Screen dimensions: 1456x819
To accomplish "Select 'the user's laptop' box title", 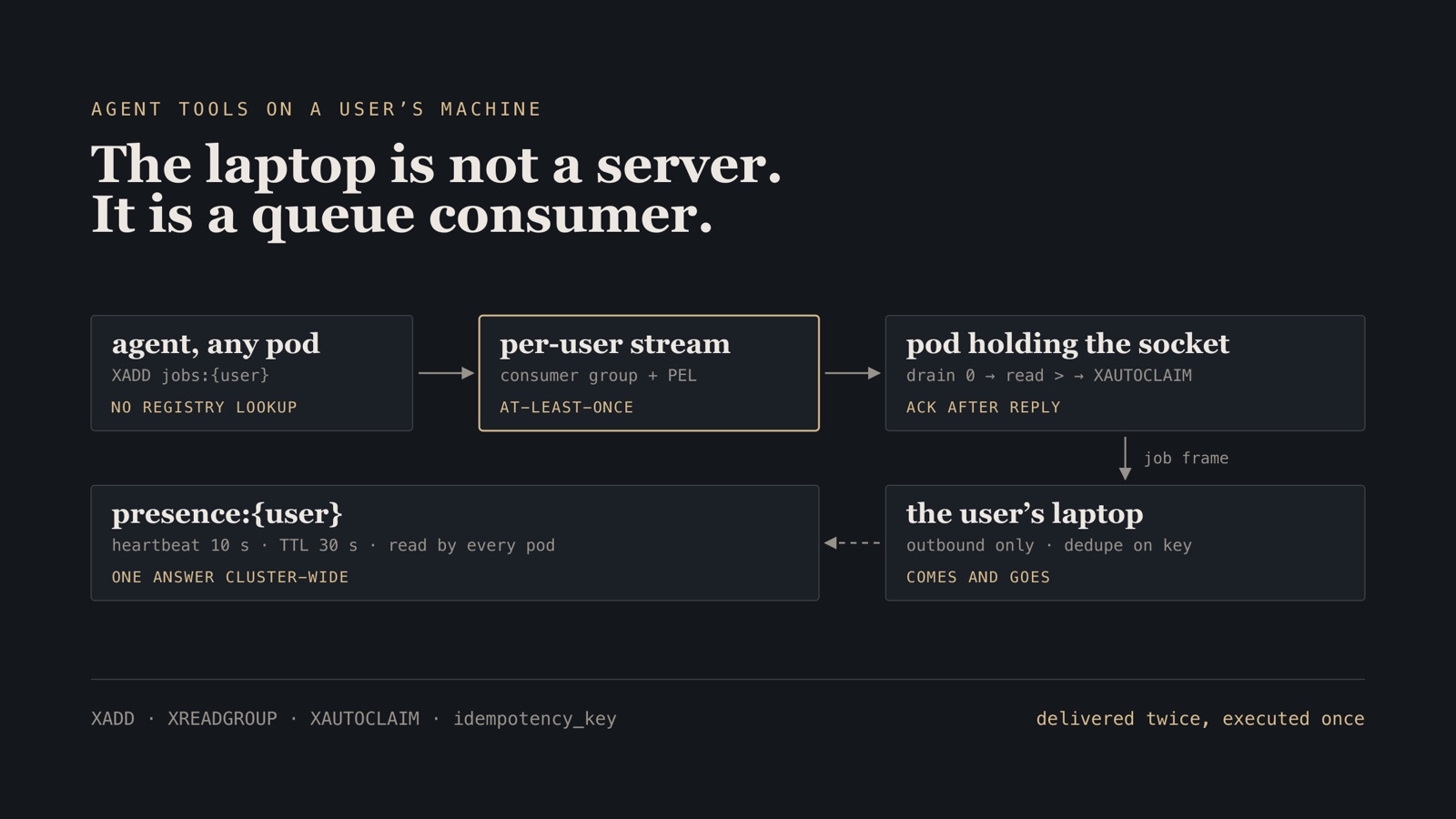I will coord(1025,513).
